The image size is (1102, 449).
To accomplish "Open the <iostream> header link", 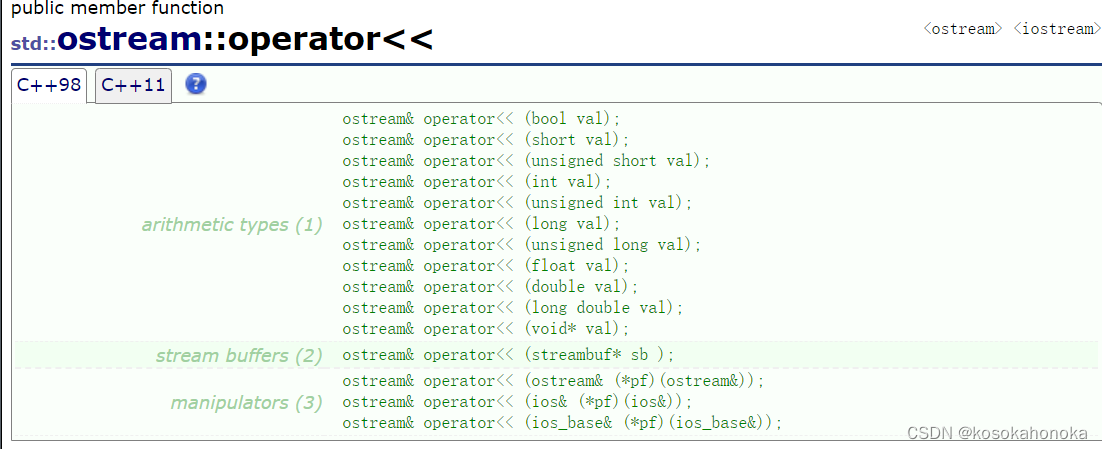I will point(1056,29).
